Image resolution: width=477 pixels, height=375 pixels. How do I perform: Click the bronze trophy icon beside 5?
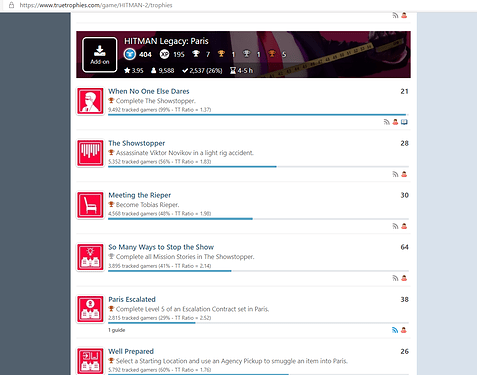pyautogui.click(x=272, y=54)
